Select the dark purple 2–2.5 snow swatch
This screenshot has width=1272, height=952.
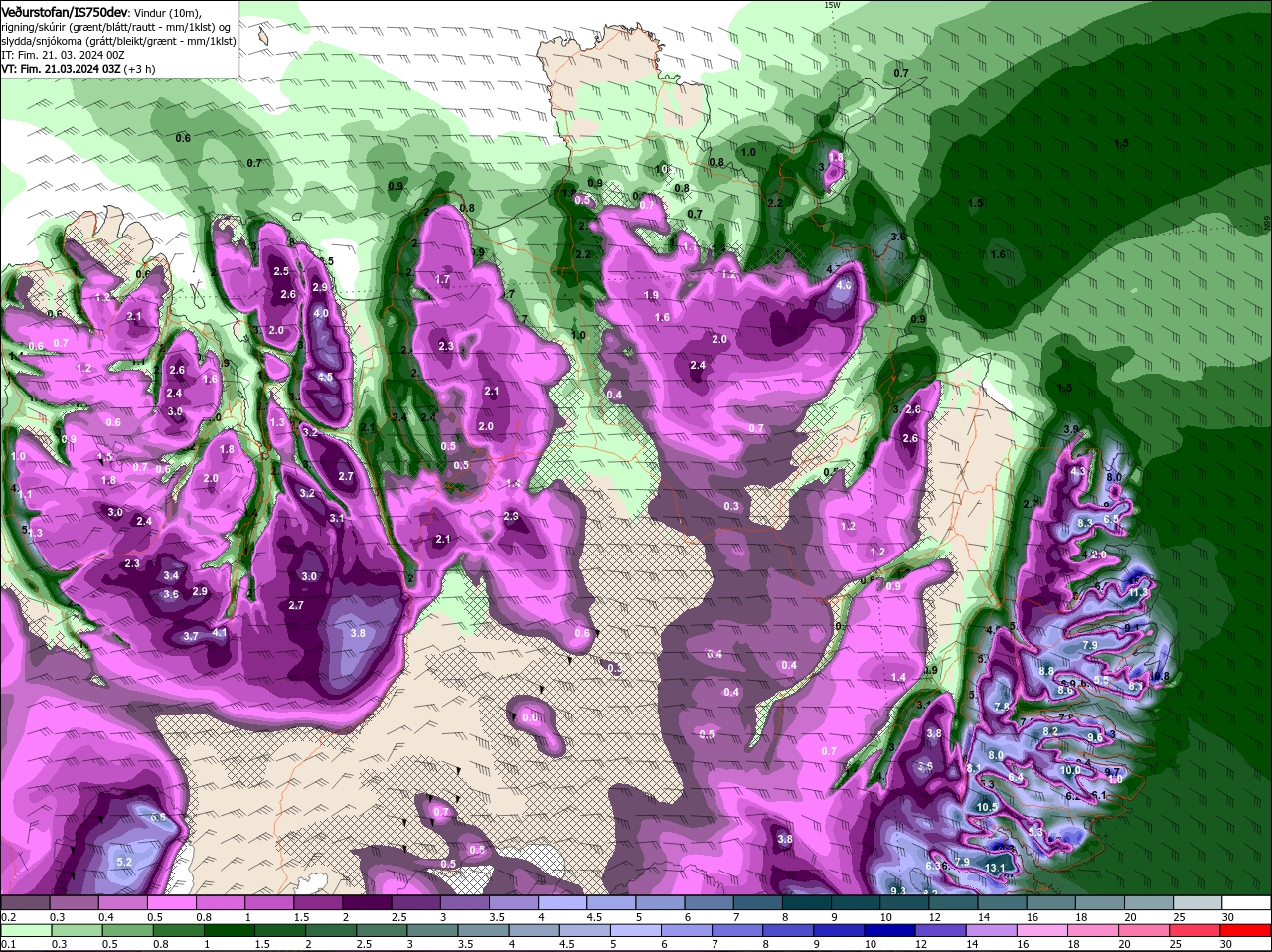[367, 903]
